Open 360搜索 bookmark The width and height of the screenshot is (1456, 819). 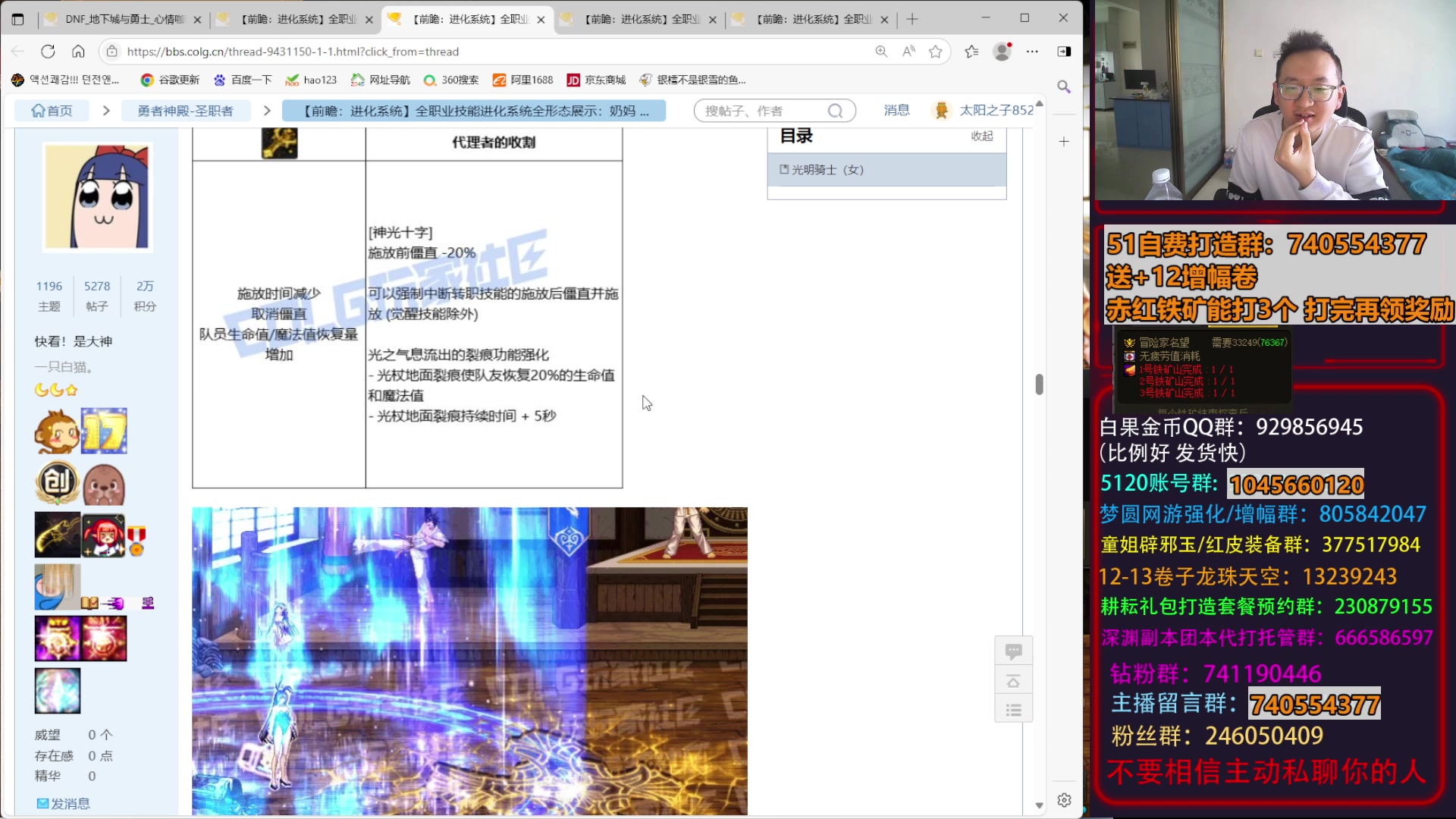(450, 80)
